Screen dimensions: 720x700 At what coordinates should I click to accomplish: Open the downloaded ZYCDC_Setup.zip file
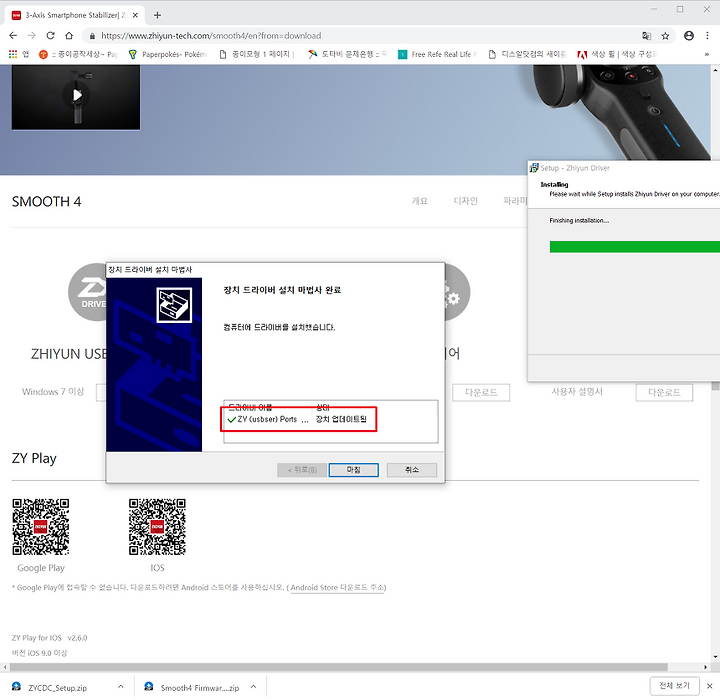pyautogui.click(x=57, y=688)
